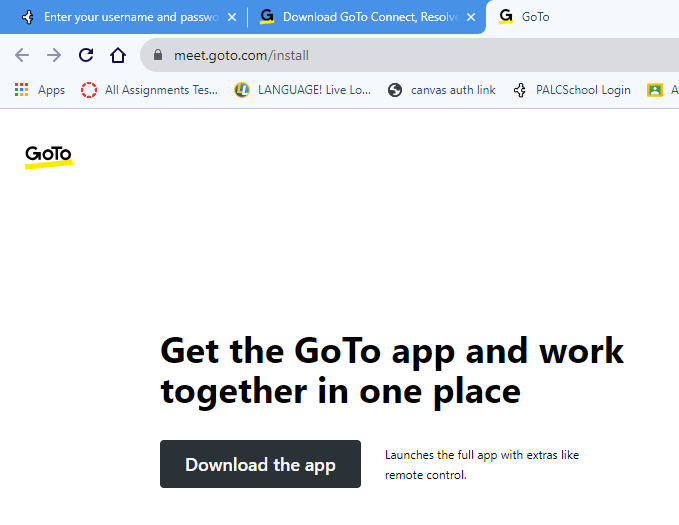Image resolution: width=679 pixels, height=525 pixels.
Task: Open the Apps bookmark grid
Action: tap(39, 90)
